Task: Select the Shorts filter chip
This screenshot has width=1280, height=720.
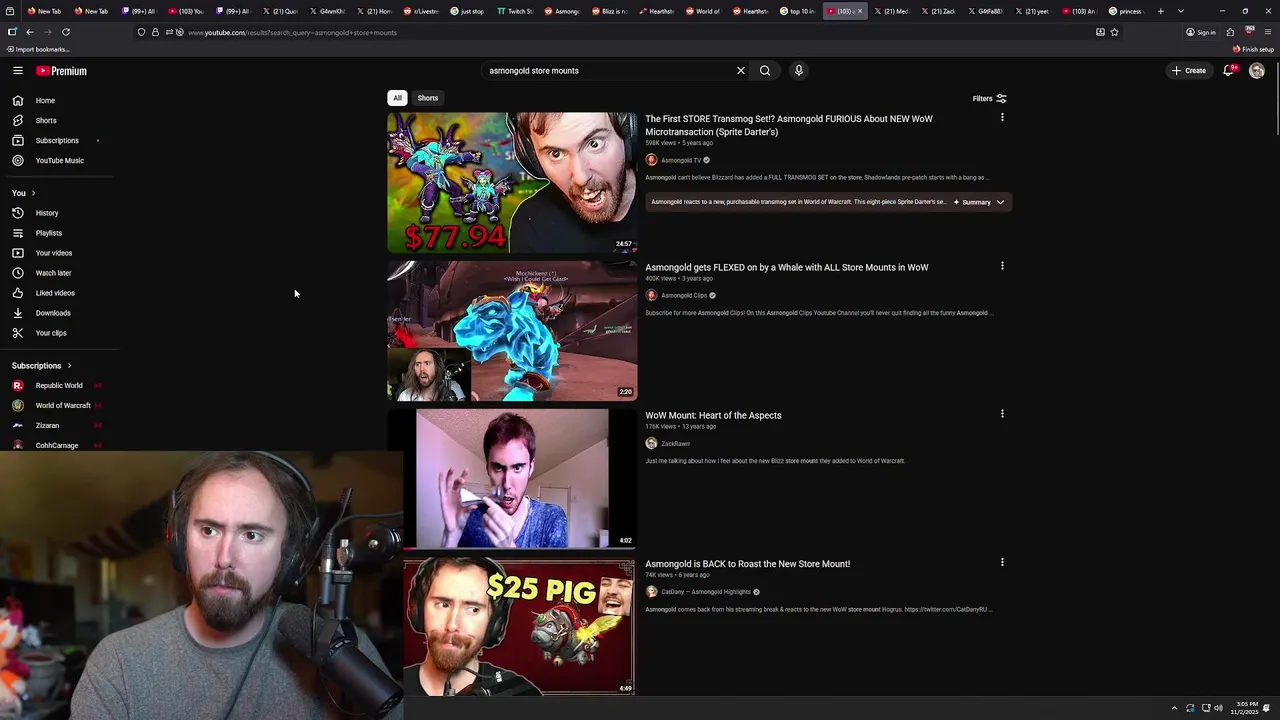Action: pos(428,98)
